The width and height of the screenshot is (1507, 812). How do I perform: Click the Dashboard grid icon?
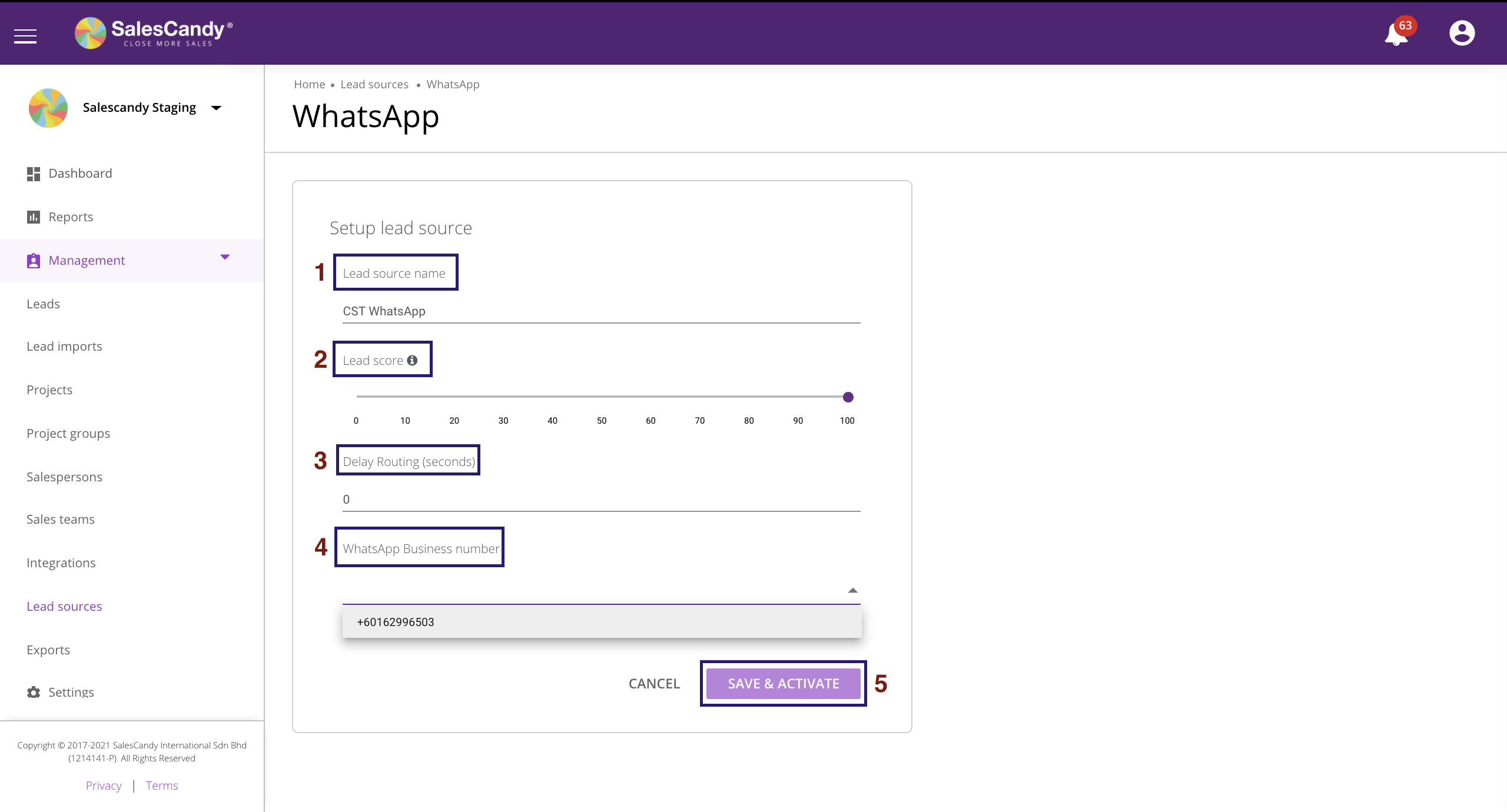click(x=34, y=174)
